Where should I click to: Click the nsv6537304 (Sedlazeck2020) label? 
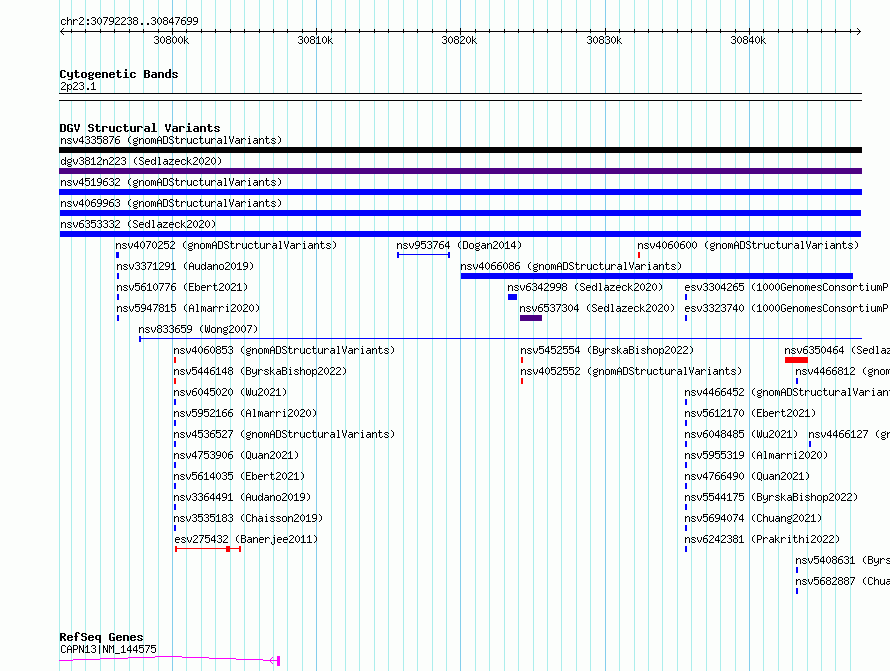(597, 308)
